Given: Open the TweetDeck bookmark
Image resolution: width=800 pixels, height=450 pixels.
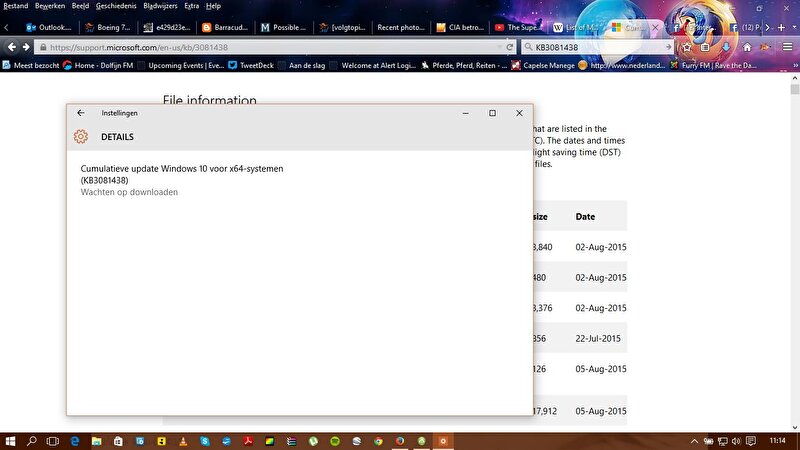Looking at the screenshot, I should coord(251,66).
